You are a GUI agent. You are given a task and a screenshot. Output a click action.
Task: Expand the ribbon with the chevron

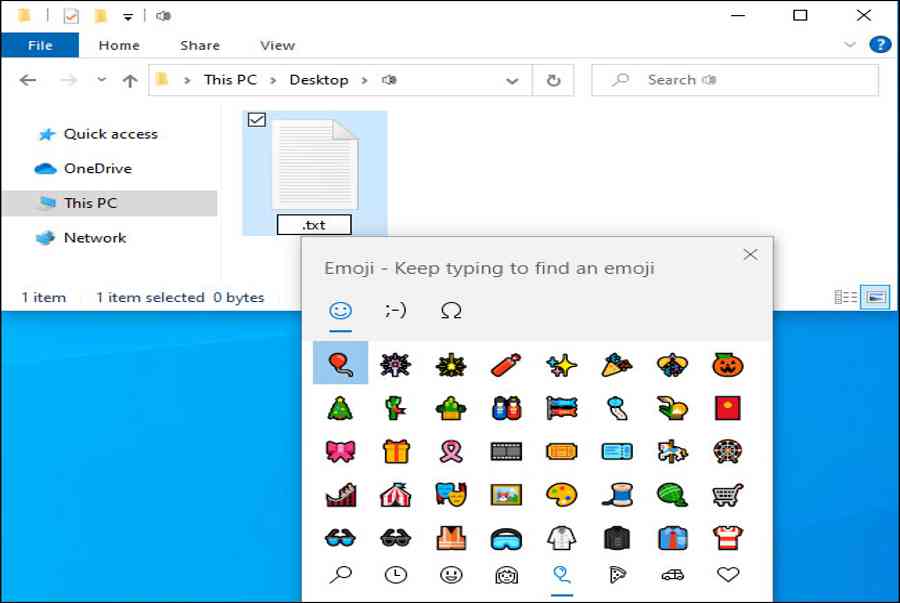point(850,45)
